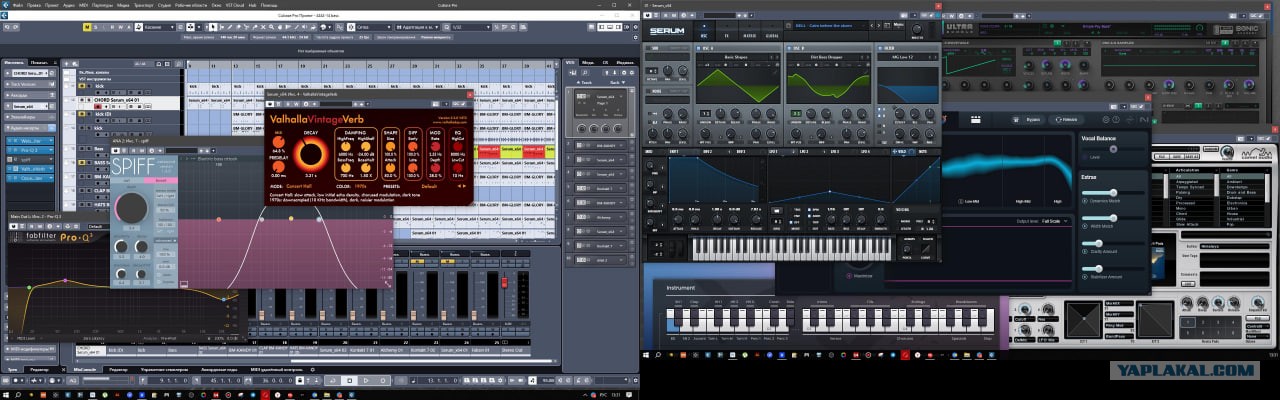Switch to the Показат. inspector tab
Screen dimensions: 1280x400
point(39,62)
